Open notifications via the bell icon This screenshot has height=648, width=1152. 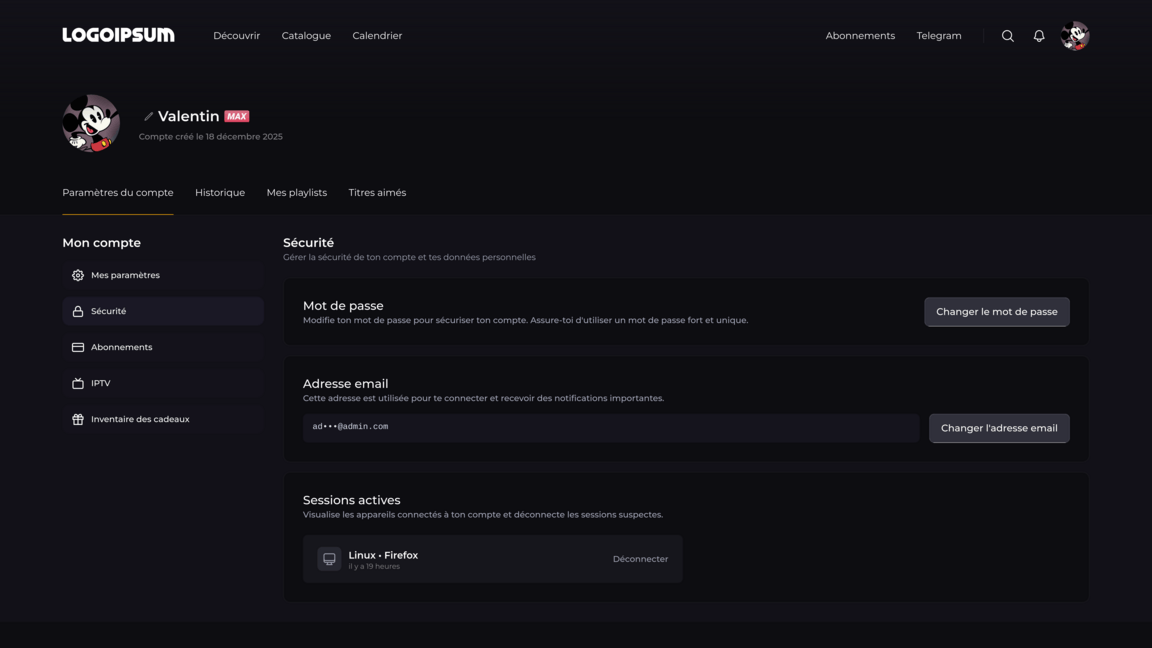coord(1039,35)
